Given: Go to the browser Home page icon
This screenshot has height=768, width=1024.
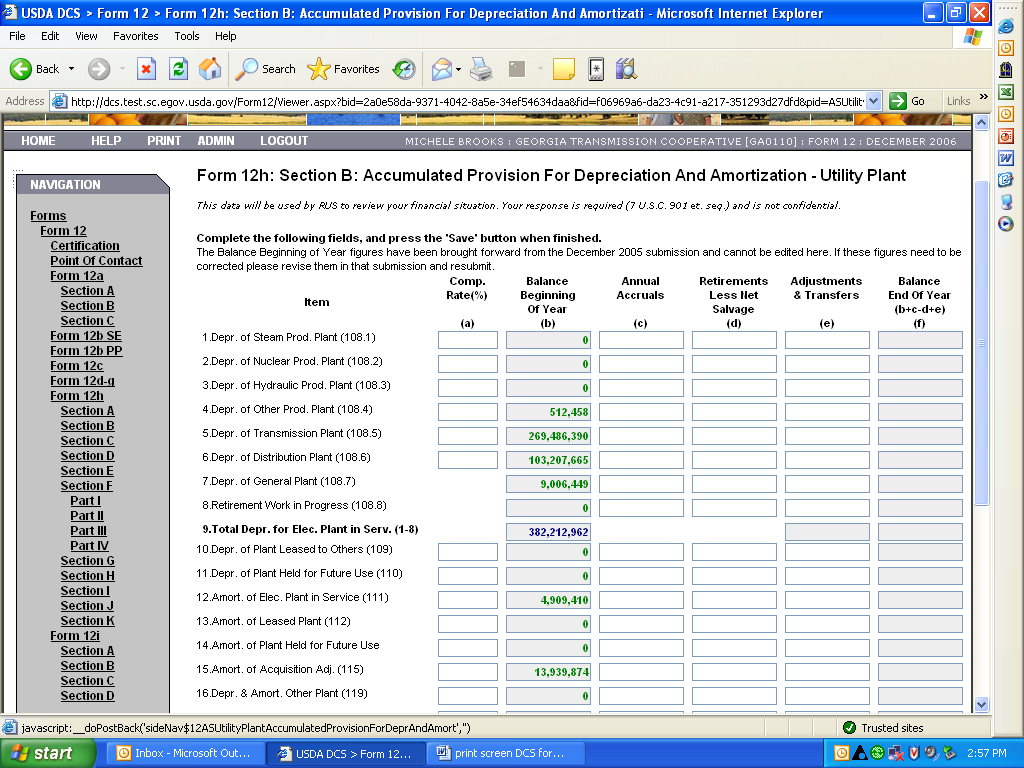Looking at the screenshot, I should [x=210, y=69].
